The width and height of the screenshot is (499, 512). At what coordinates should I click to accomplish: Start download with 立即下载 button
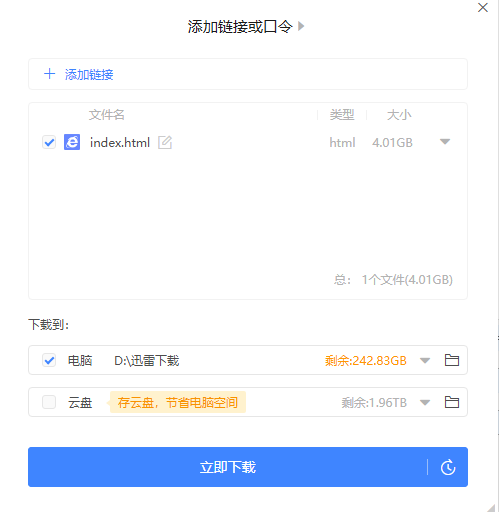click(228, 467)
